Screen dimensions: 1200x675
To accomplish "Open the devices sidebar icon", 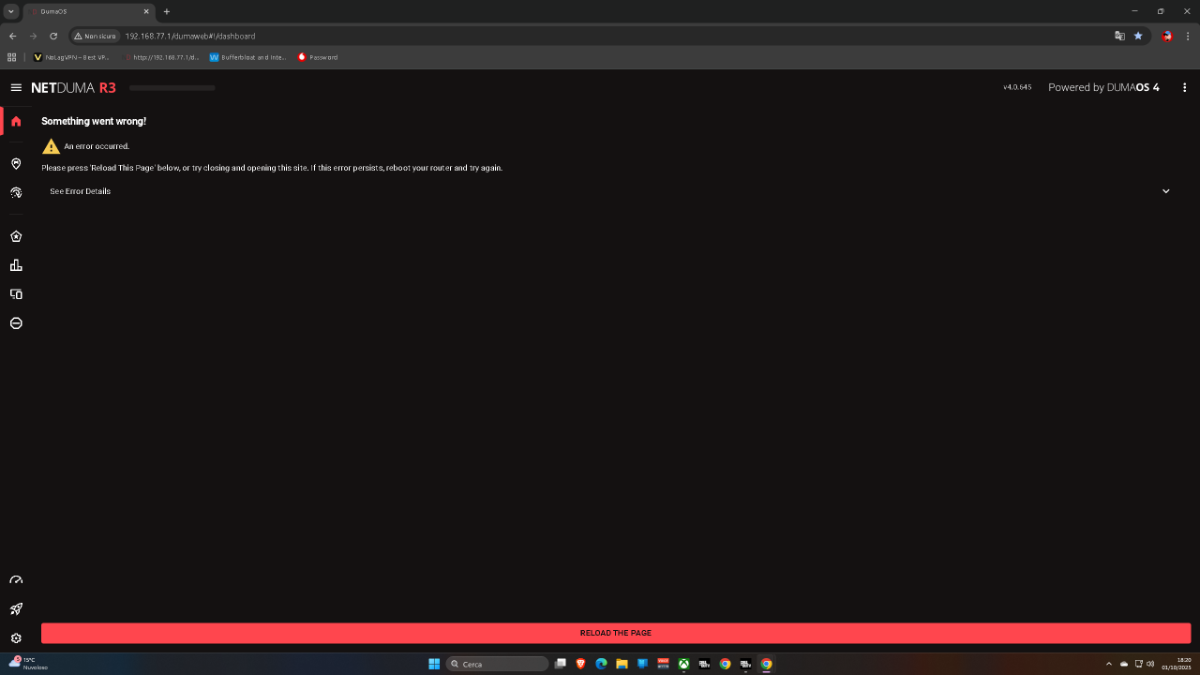I will pyautogui.click(x=16, y=294).
